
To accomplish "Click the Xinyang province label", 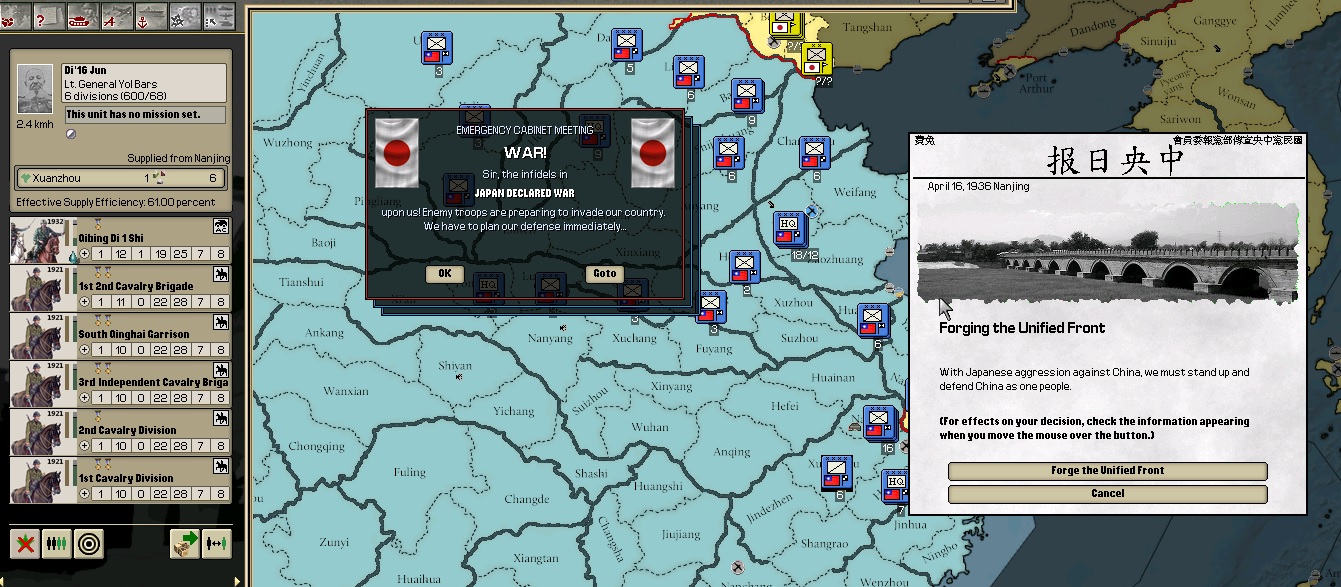I will [x=671, y=386].
